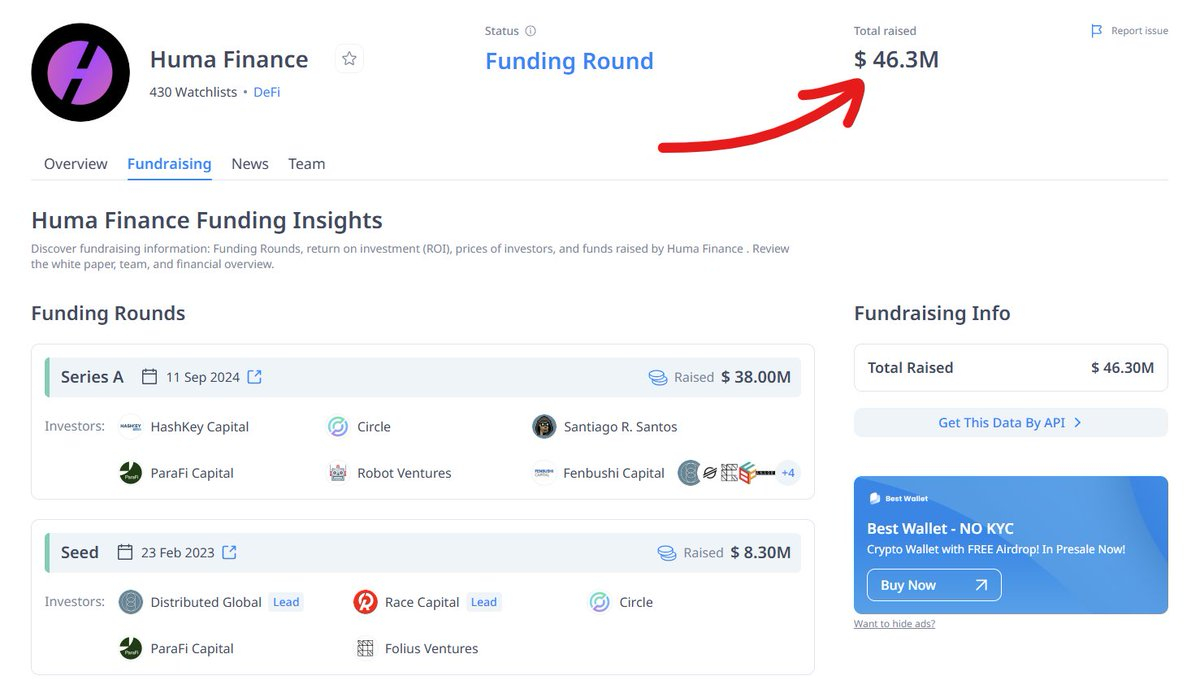Report an issue via flag link
Image resolution: width=1200 pixels, height=680 pixels.
pos(1129,31)
